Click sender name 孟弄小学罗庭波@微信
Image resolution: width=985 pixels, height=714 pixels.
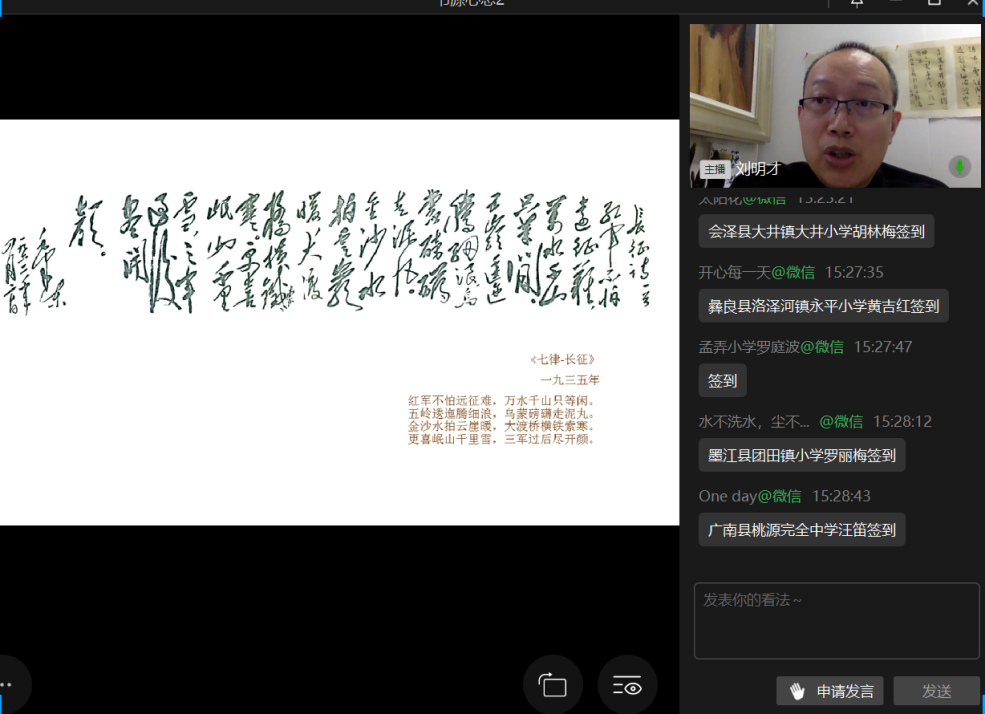pyautogui.click(x=771, y=347)
